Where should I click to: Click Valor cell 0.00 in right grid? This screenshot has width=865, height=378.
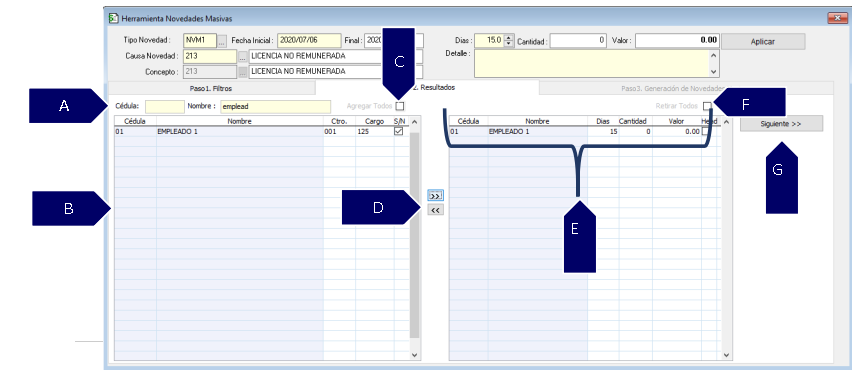pos(676,132)
